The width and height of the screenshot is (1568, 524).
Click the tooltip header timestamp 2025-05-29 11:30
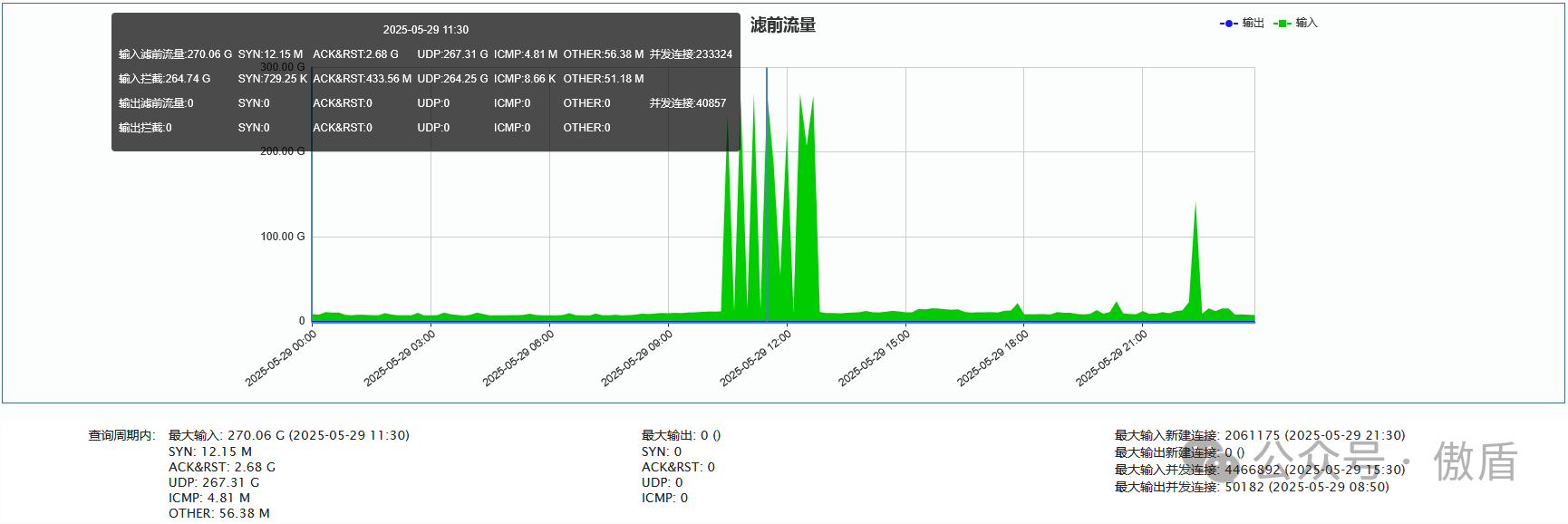pyautogui.click(x=426, y=30)
